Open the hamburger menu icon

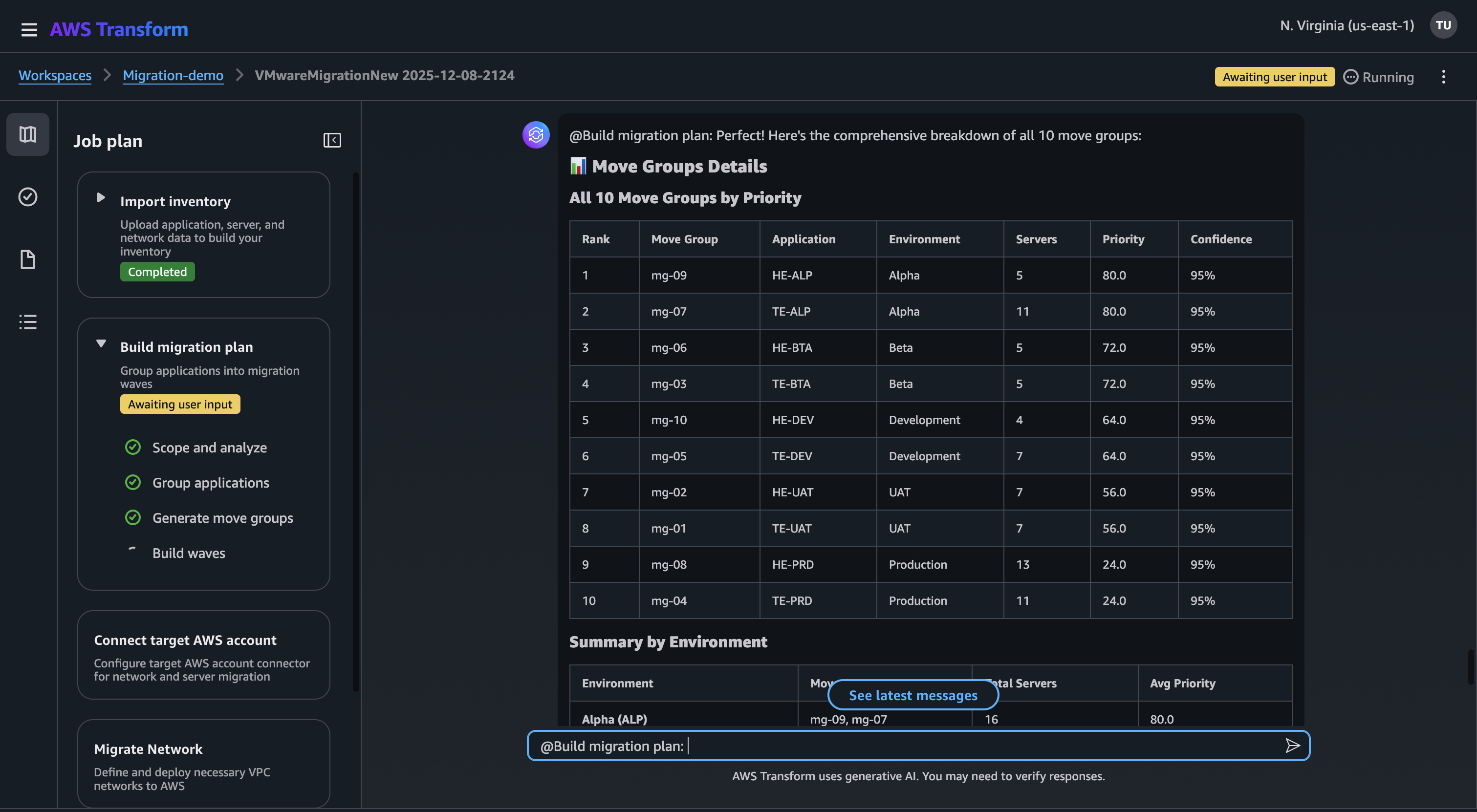coord(29,29)
